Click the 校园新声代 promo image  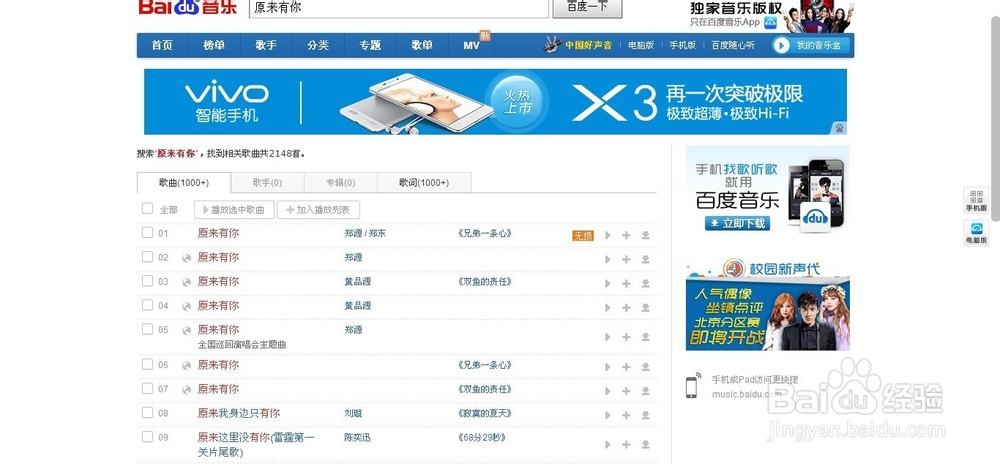click(768, 304)
